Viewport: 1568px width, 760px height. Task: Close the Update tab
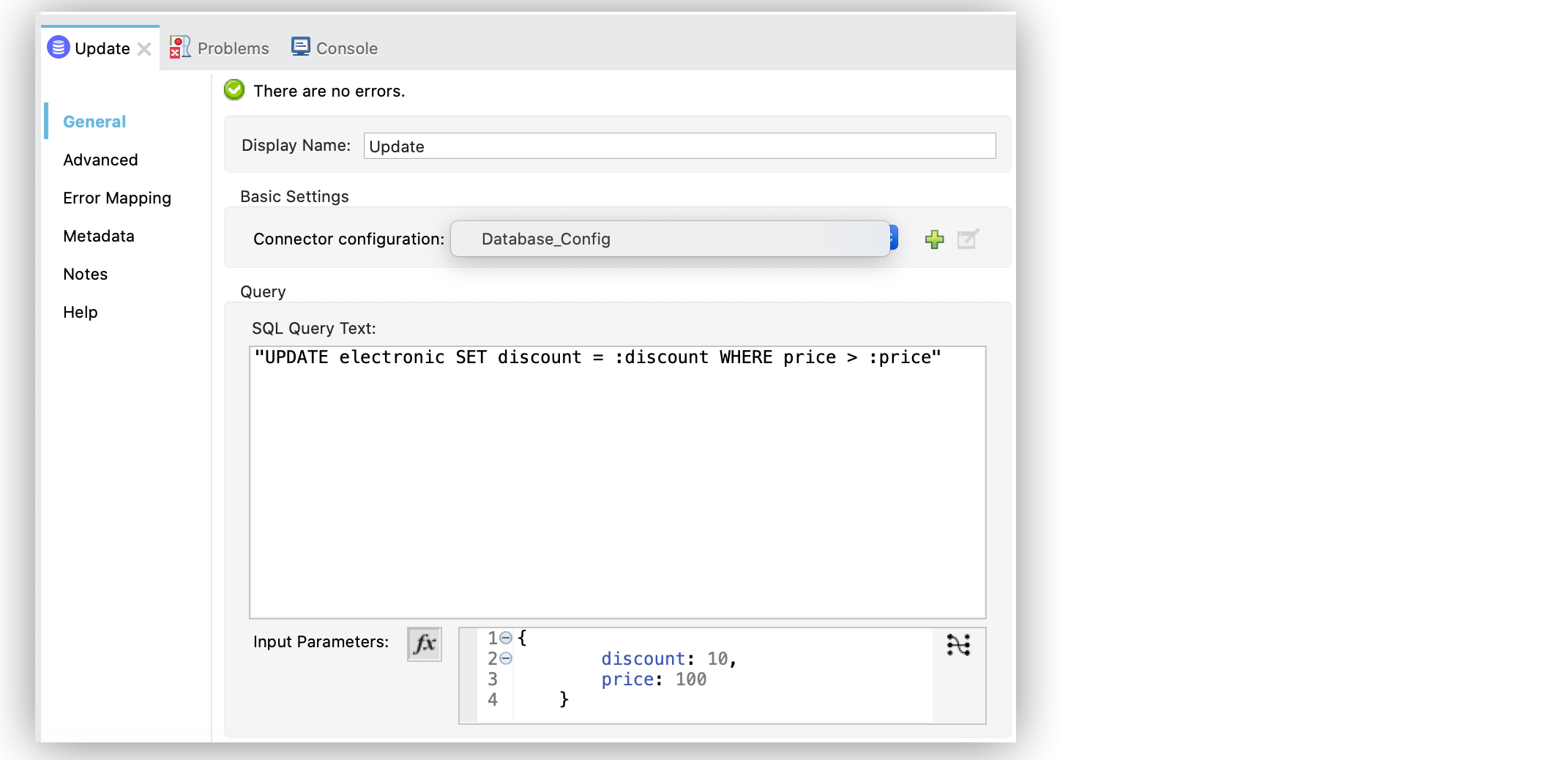(144, 49)
